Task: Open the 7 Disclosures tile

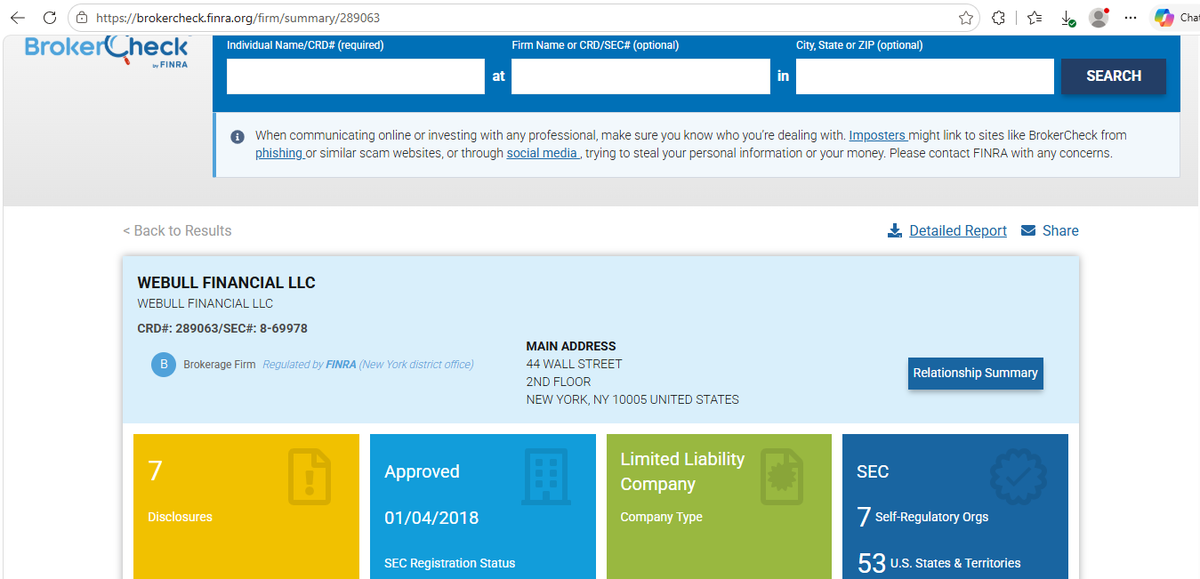Action: click(x=246, y=506)
